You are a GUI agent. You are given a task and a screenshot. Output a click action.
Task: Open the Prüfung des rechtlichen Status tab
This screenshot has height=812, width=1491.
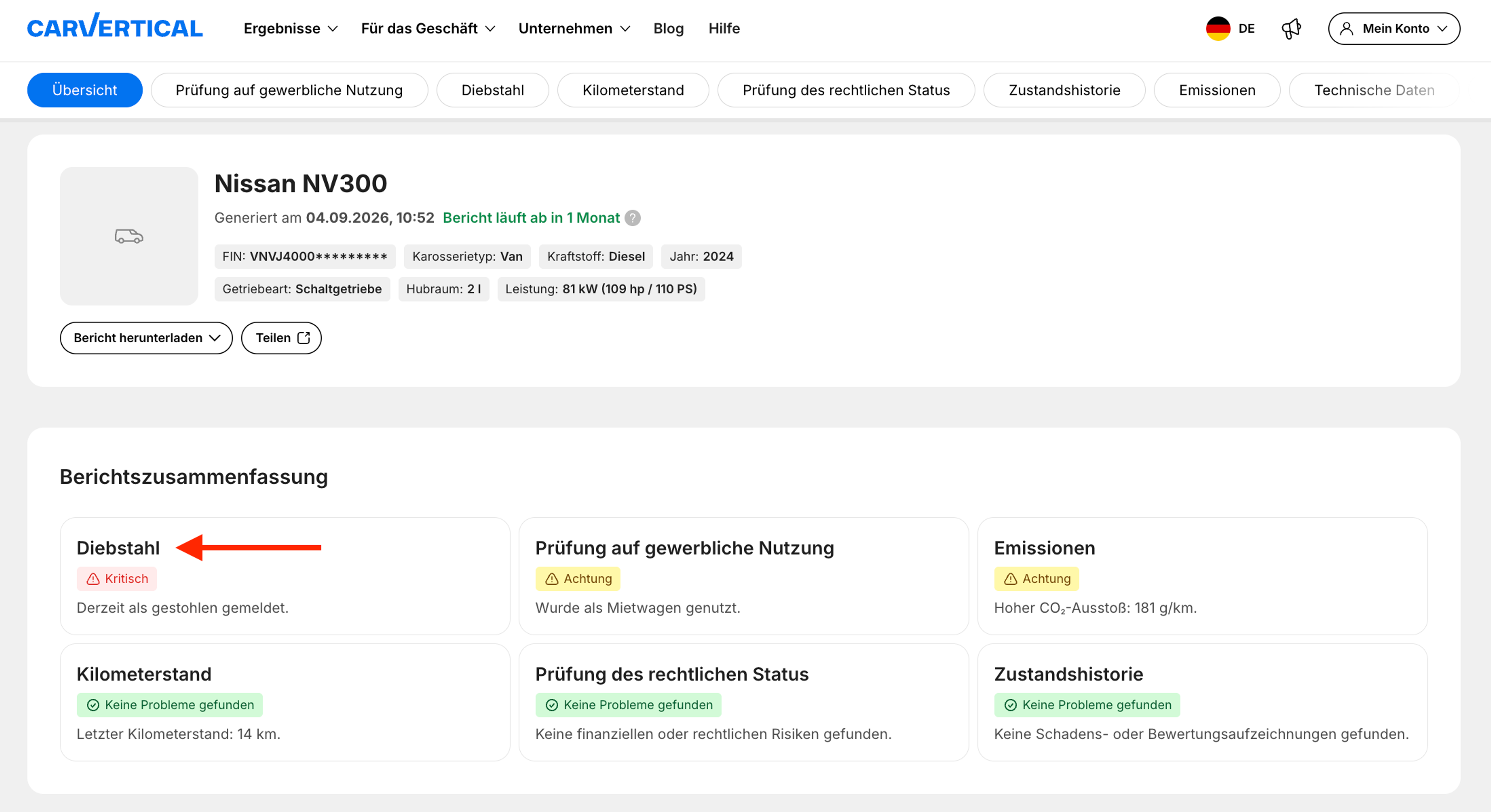pyautogui.click(x=846, y=90)
